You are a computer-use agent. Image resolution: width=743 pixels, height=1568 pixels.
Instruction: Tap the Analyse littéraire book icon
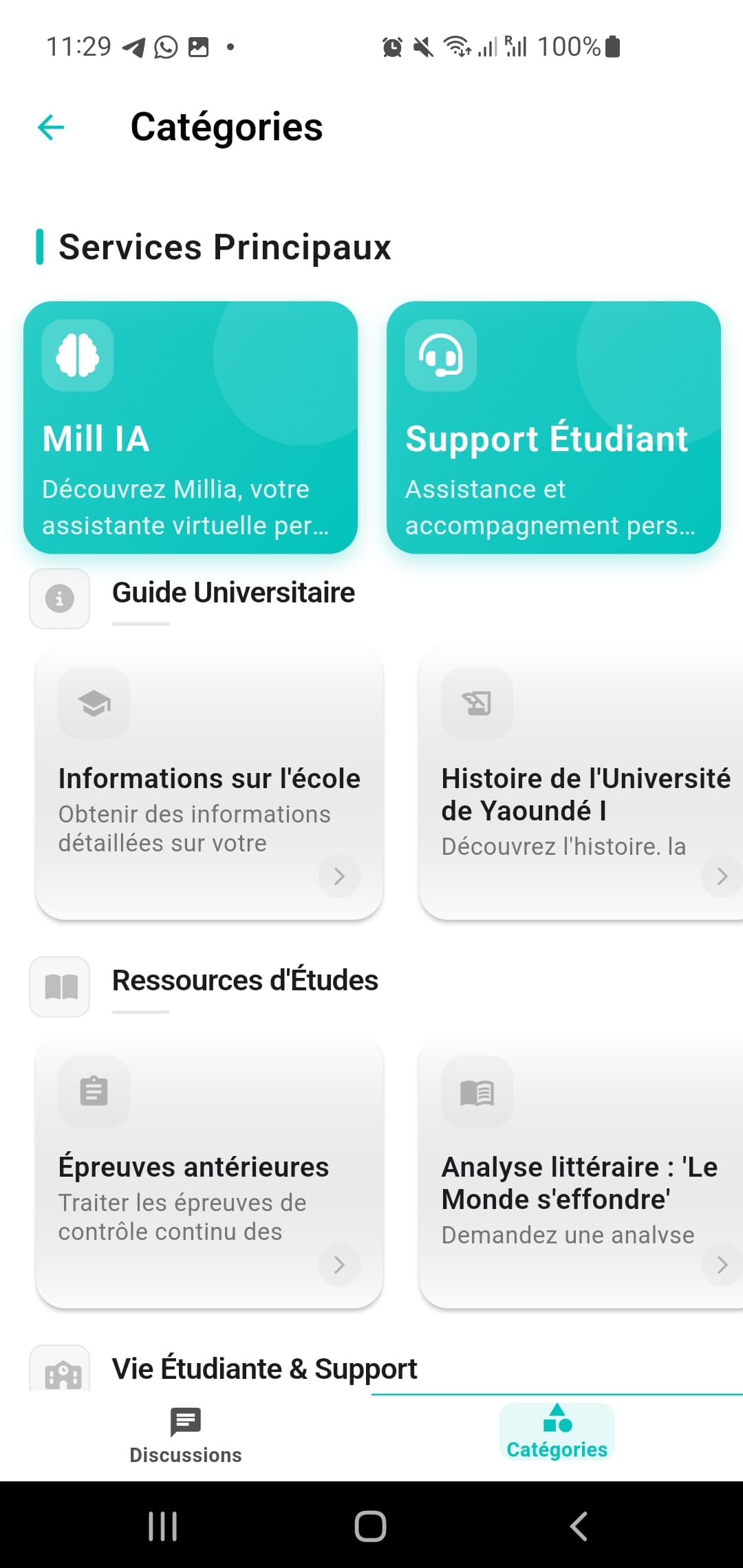pos(477,1091)
